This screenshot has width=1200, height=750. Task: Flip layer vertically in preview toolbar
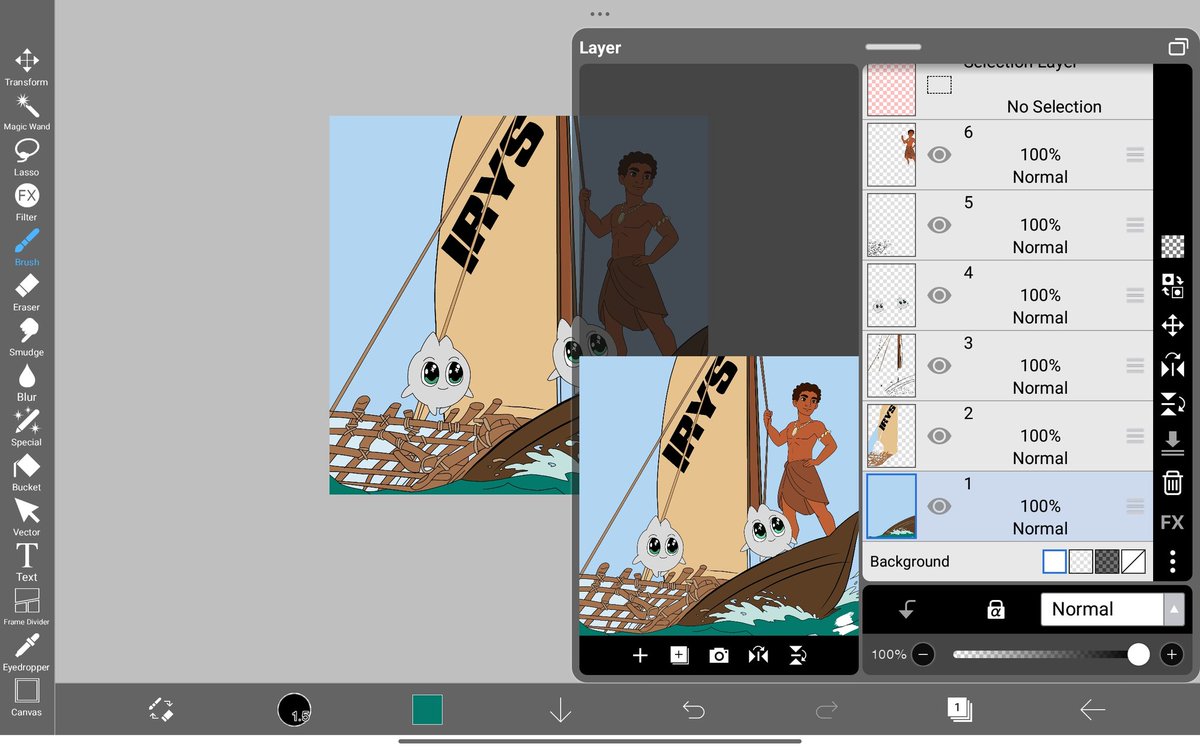[x=797, y=655]
